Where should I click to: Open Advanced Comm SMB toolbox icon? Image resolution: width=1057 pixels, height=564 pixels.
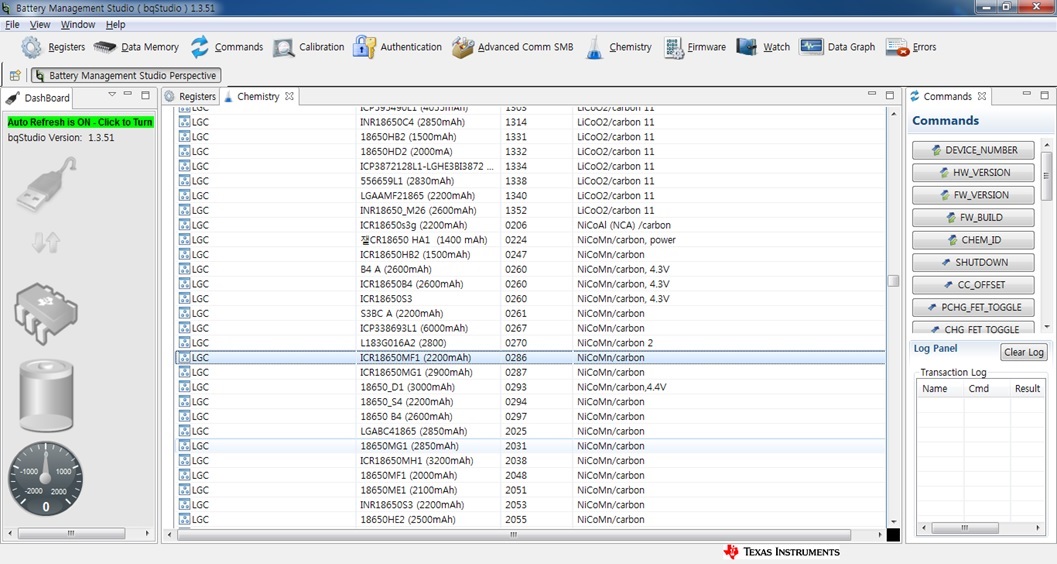(x=463, y=47)
